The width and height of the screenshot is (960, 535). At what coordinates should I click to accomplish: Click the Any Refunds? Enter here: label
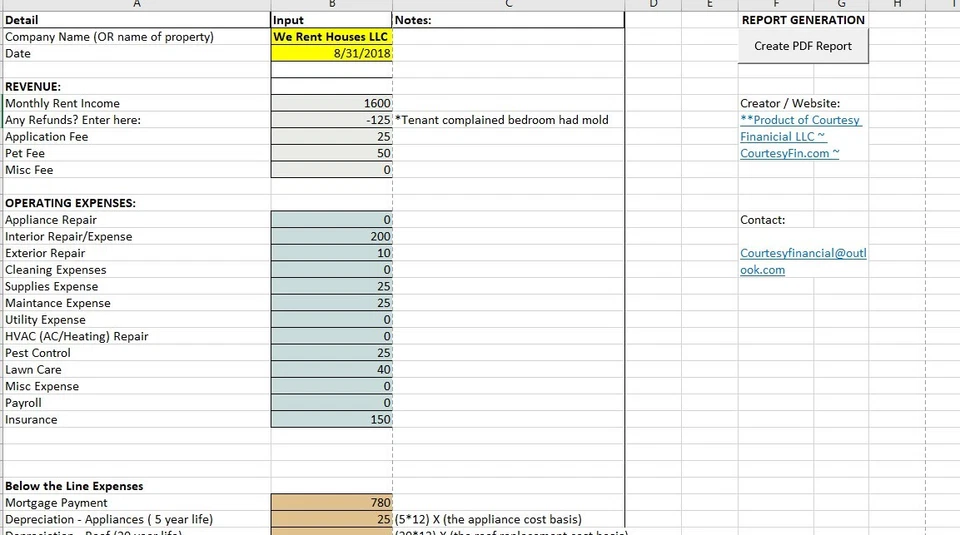tap(73, 120)
